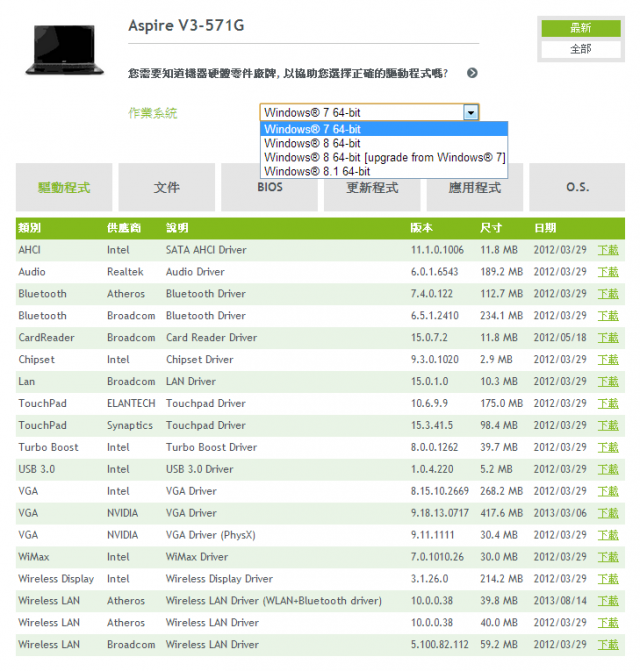This screenshot has height=672, width=640.
Task: Click the Aspire V3-571G model title
Action: pyautogui.click(x=186, y=25)
